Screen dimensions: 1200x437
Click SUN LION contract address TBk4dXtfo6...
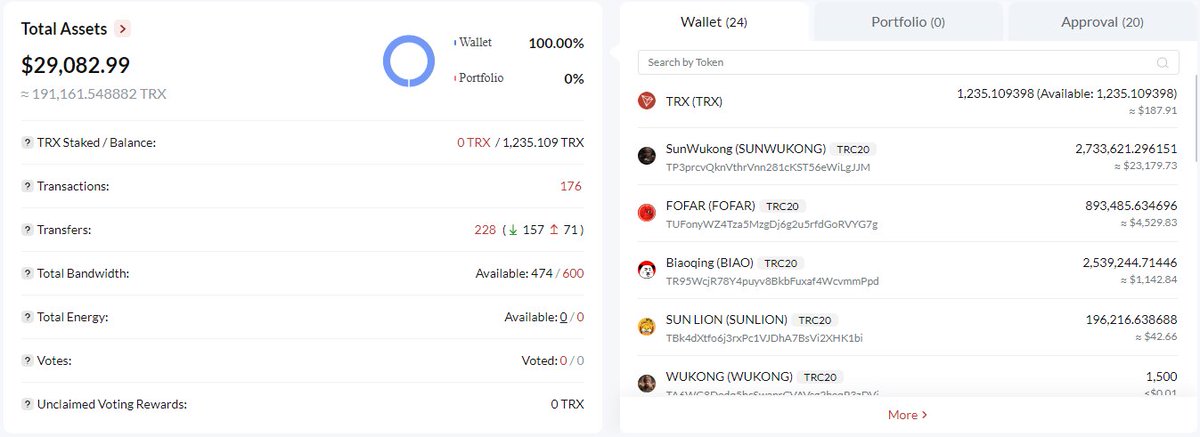(764, 338)
